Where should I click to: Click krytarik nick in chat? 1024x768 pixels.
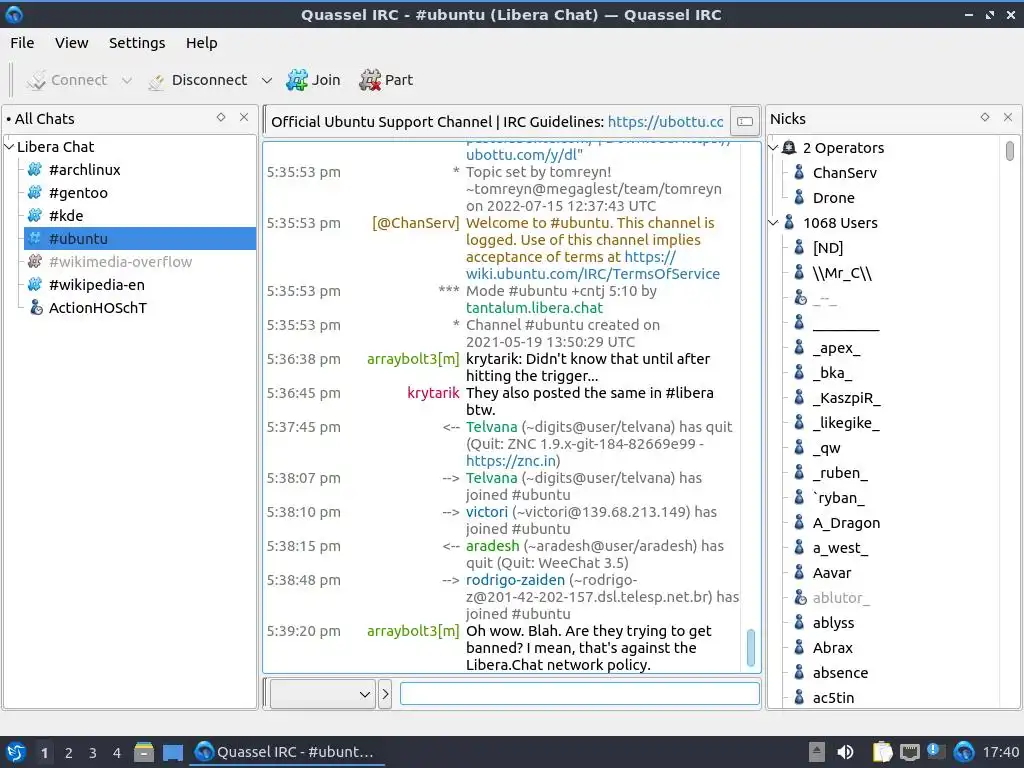[433, 393]
